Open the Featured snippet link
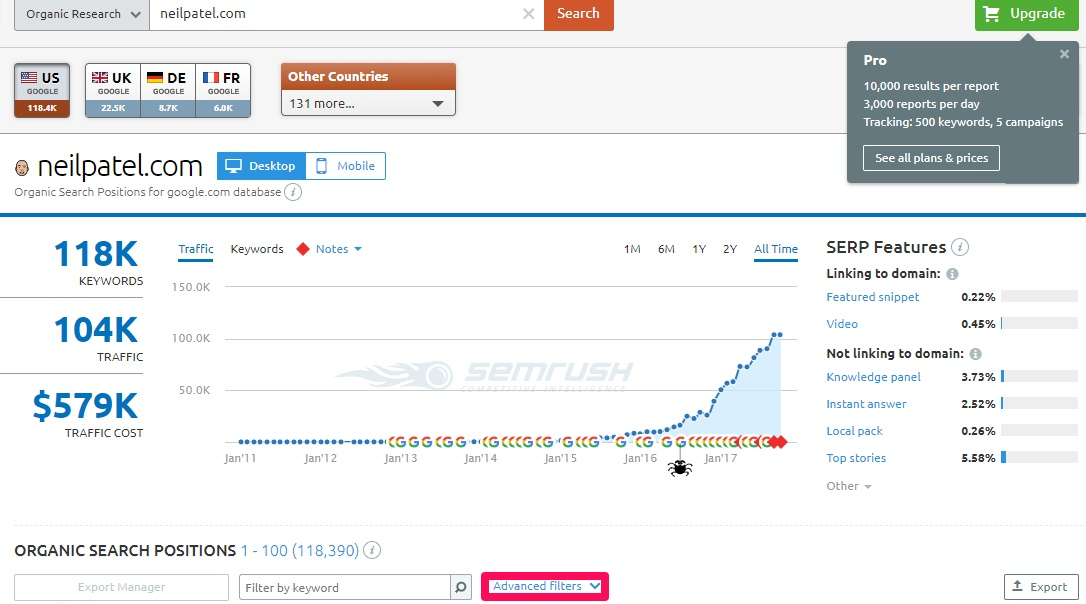Image resolution: width=1086 pixels, height=604 pixels. pyautogui.click(x=872, y=297)
